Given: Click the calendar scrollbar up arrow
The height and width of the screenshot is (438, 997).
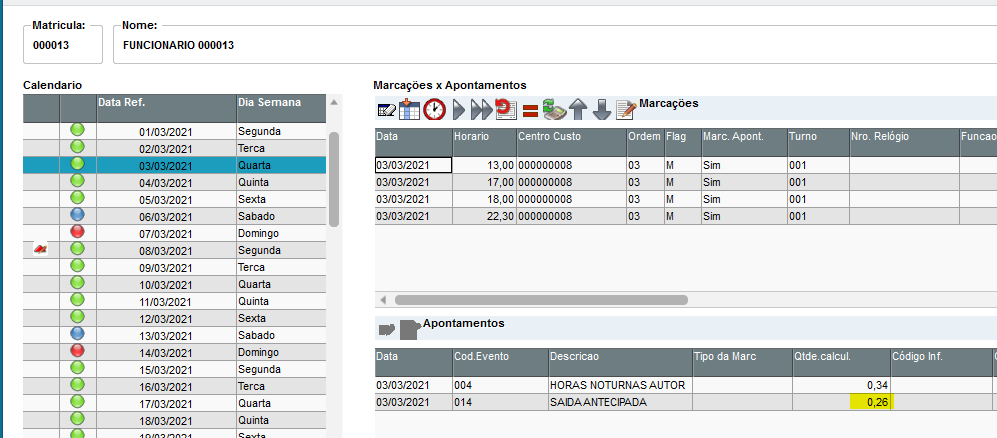Looking at the screenshot, I should (334, 102).
